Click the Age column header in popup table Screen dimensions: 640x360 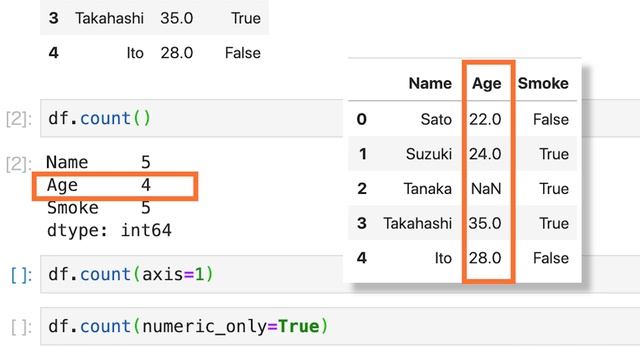(487, 83)
